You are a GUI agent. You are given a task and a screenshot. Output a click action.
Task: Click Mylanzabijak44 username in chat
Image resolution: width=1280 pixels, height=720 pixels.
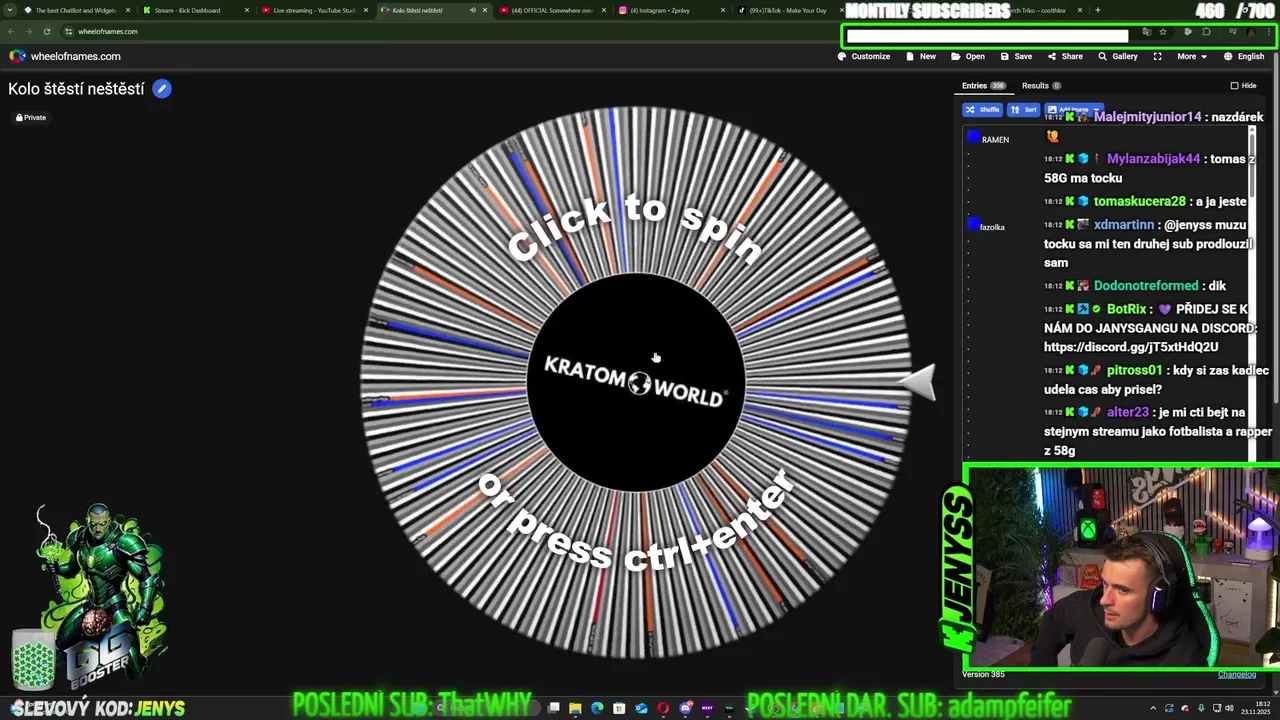pos(1153,159)
